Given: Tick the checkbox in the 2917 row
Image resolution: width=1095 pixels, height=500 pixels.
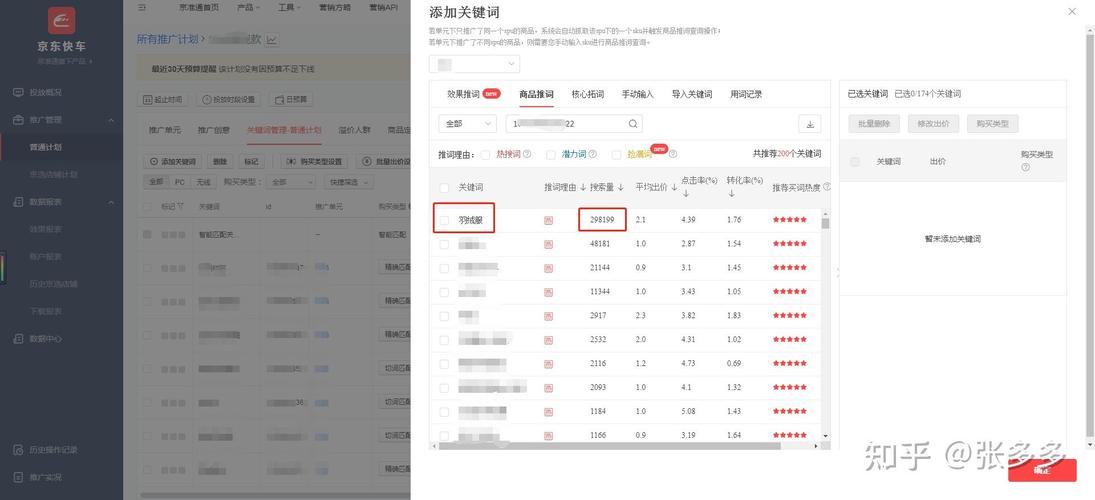Looking at the screenshot, I should pos(444,316).
